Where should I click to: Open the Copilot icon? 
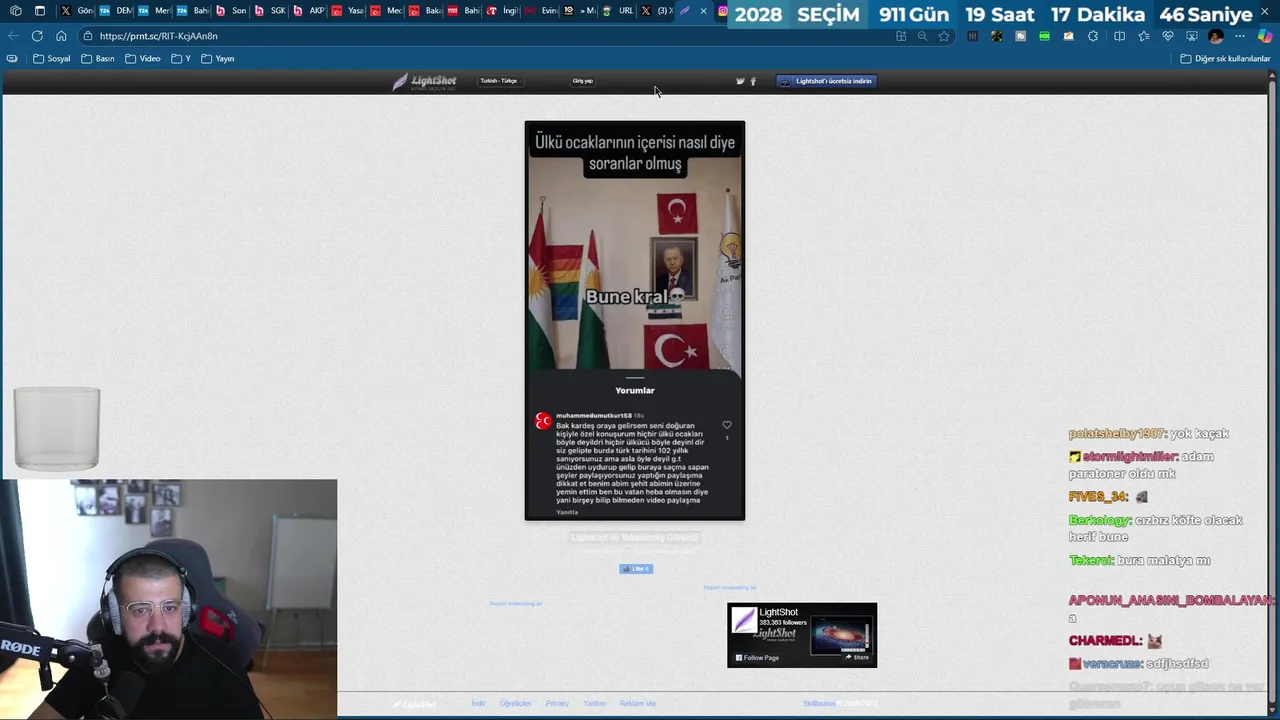pos(1265,36)
